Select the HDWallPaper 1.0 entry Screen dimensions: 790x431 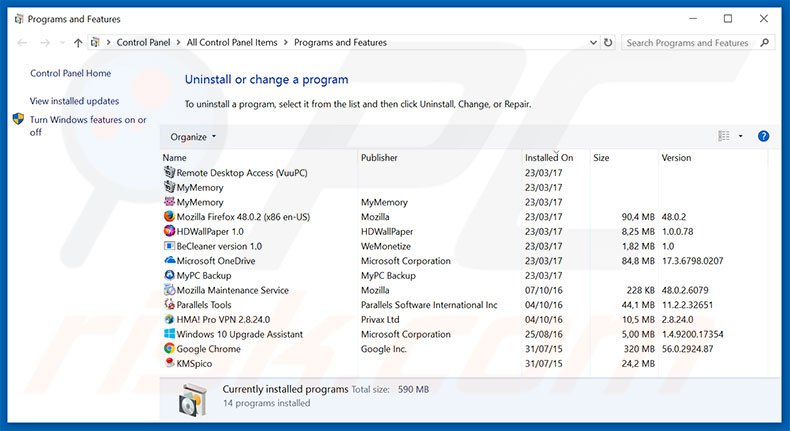point(210,231)
